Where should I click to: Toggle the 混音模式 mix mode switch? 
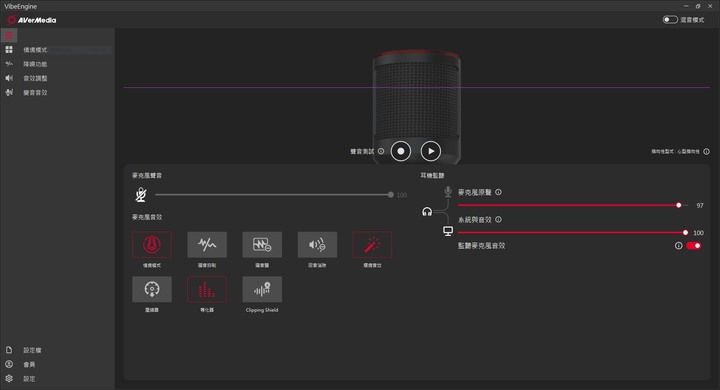click(x=670, y=20)
